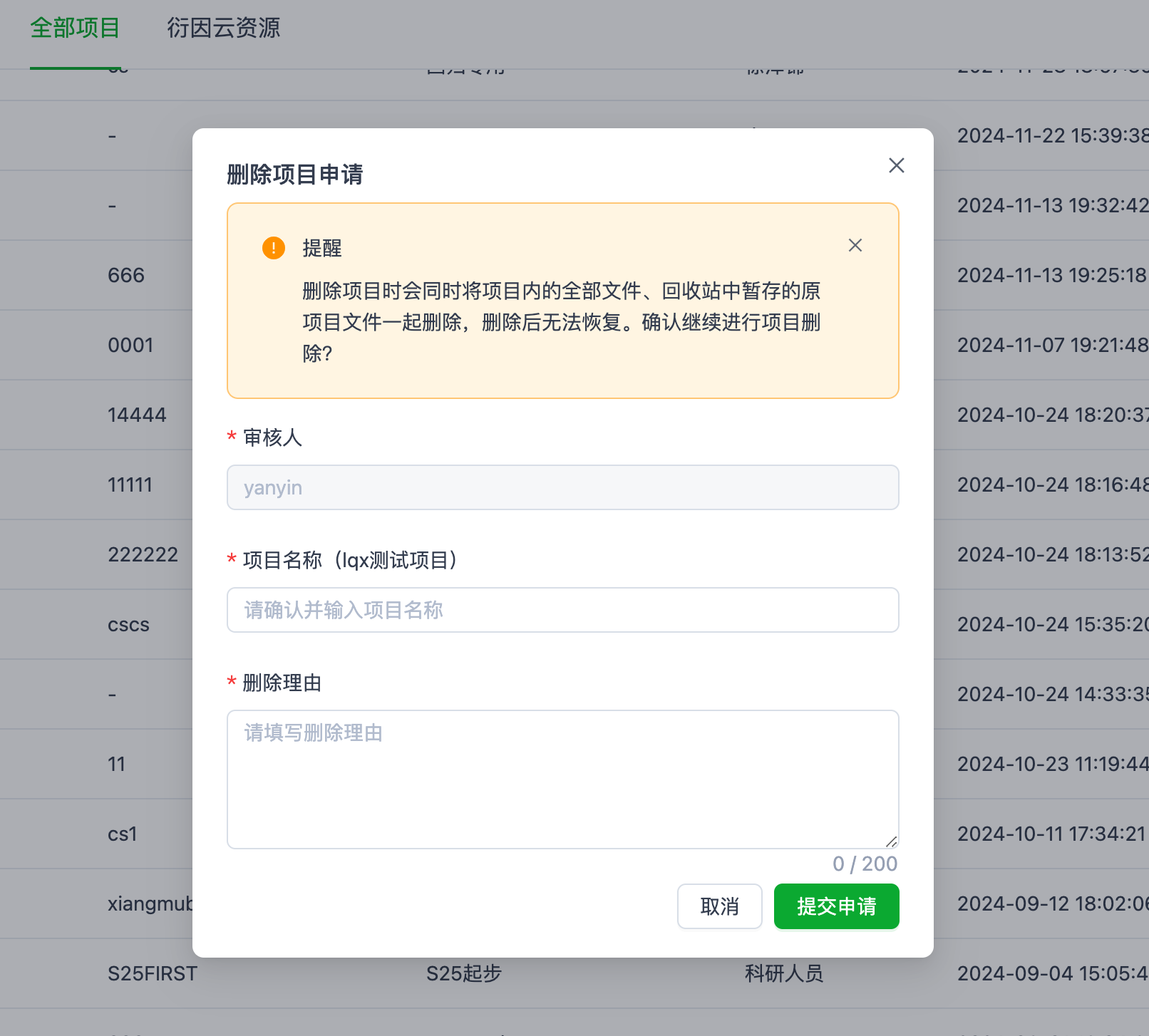Screen dimensions: 1149x1036
Task: Click into the 删除理由 text area
Action: 562,779
